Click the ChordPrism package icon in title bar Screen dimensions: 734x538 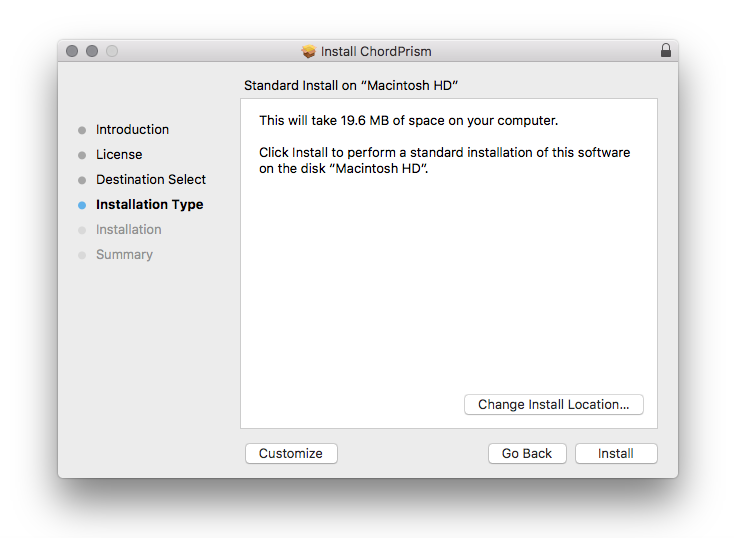309,51
